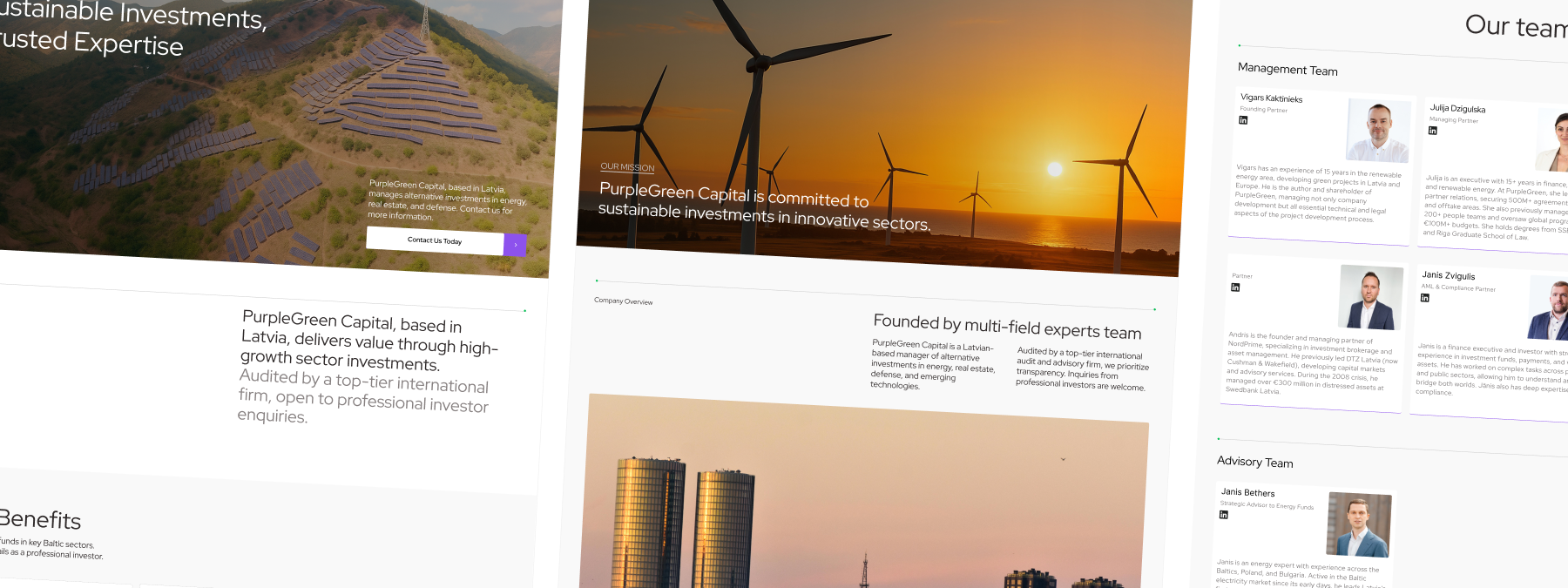The image size is (1568, 588).
Task: Click the purple arrow button beside Contact Us Today
Action: pos(515,245)
